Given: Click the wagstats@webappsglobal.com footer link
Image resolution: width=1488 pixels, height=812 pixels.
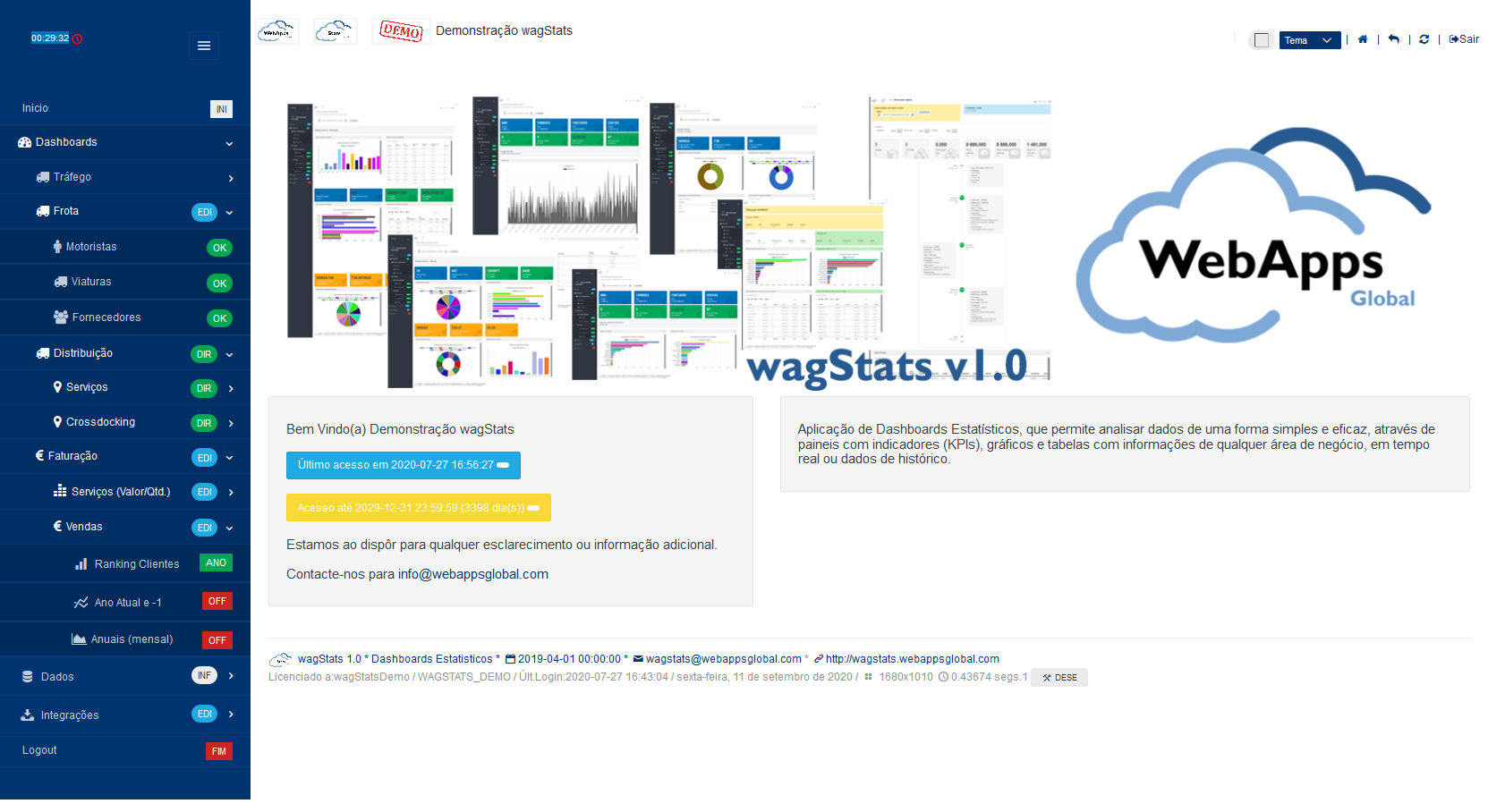Looking at the screenshot, I should click(x=724, y=659).
